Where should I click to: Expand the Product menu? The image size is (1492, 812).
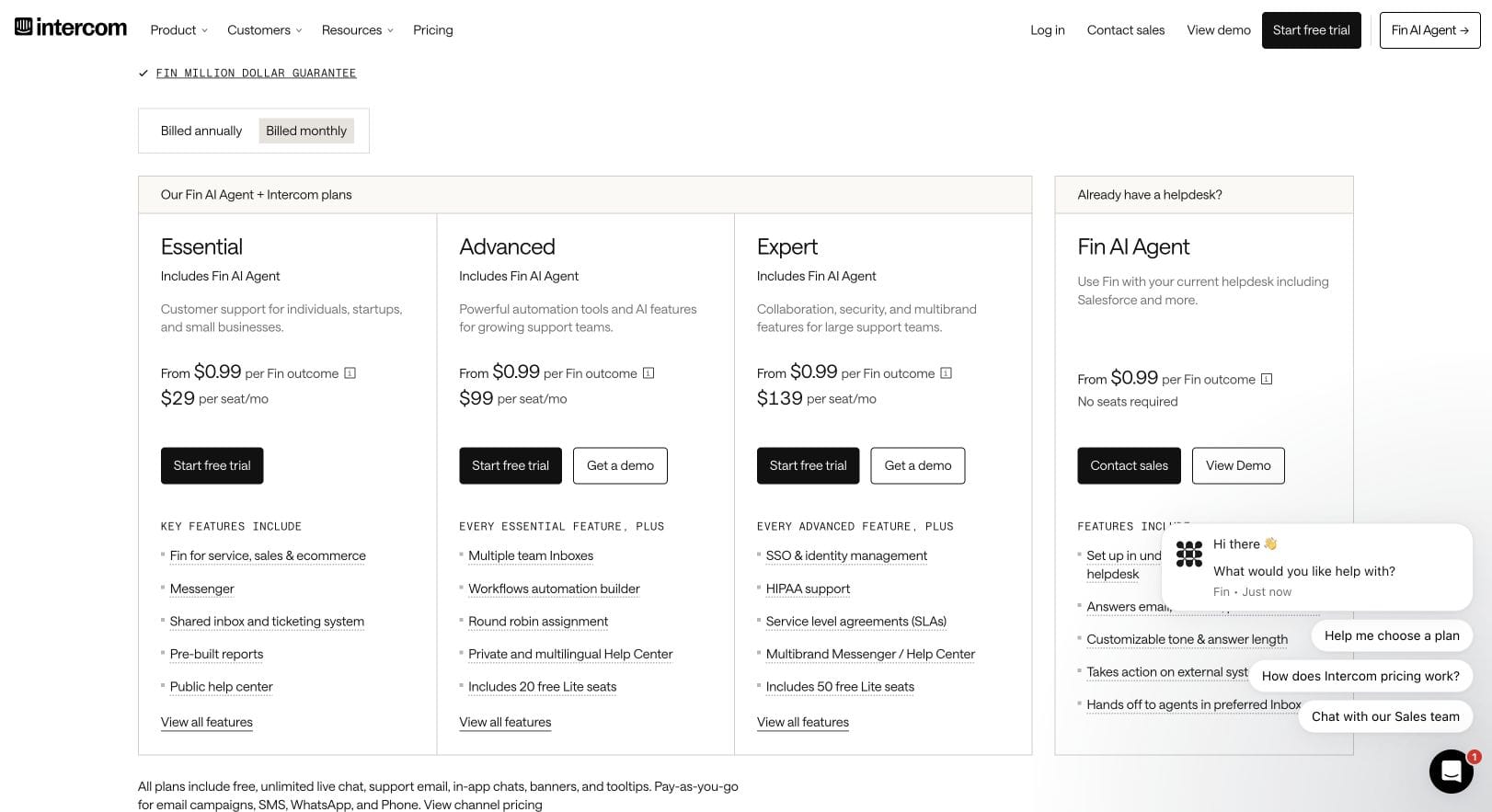pos(179,29)
